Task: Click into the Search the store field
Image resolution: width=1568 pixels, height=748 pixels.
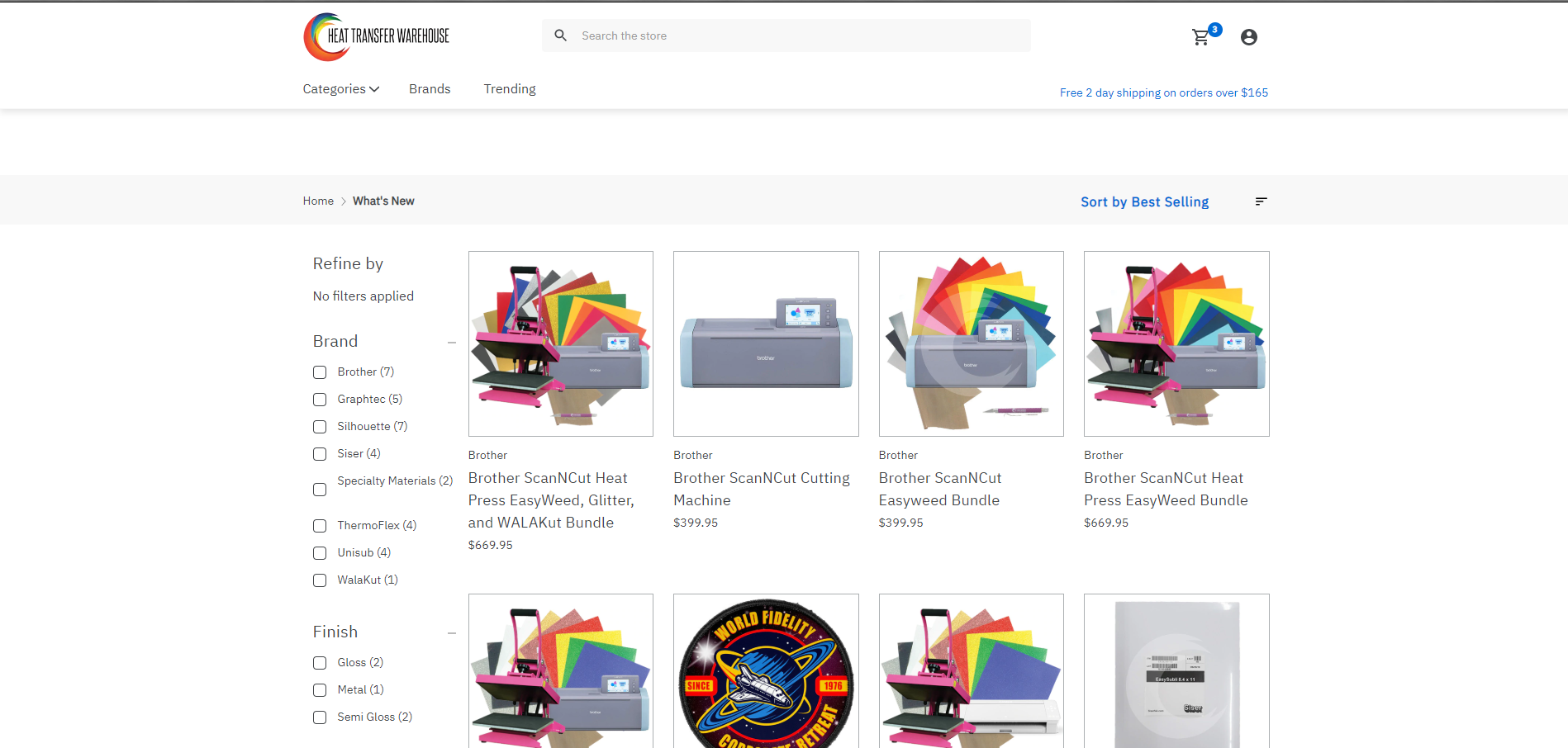Action: coord(786,36)
